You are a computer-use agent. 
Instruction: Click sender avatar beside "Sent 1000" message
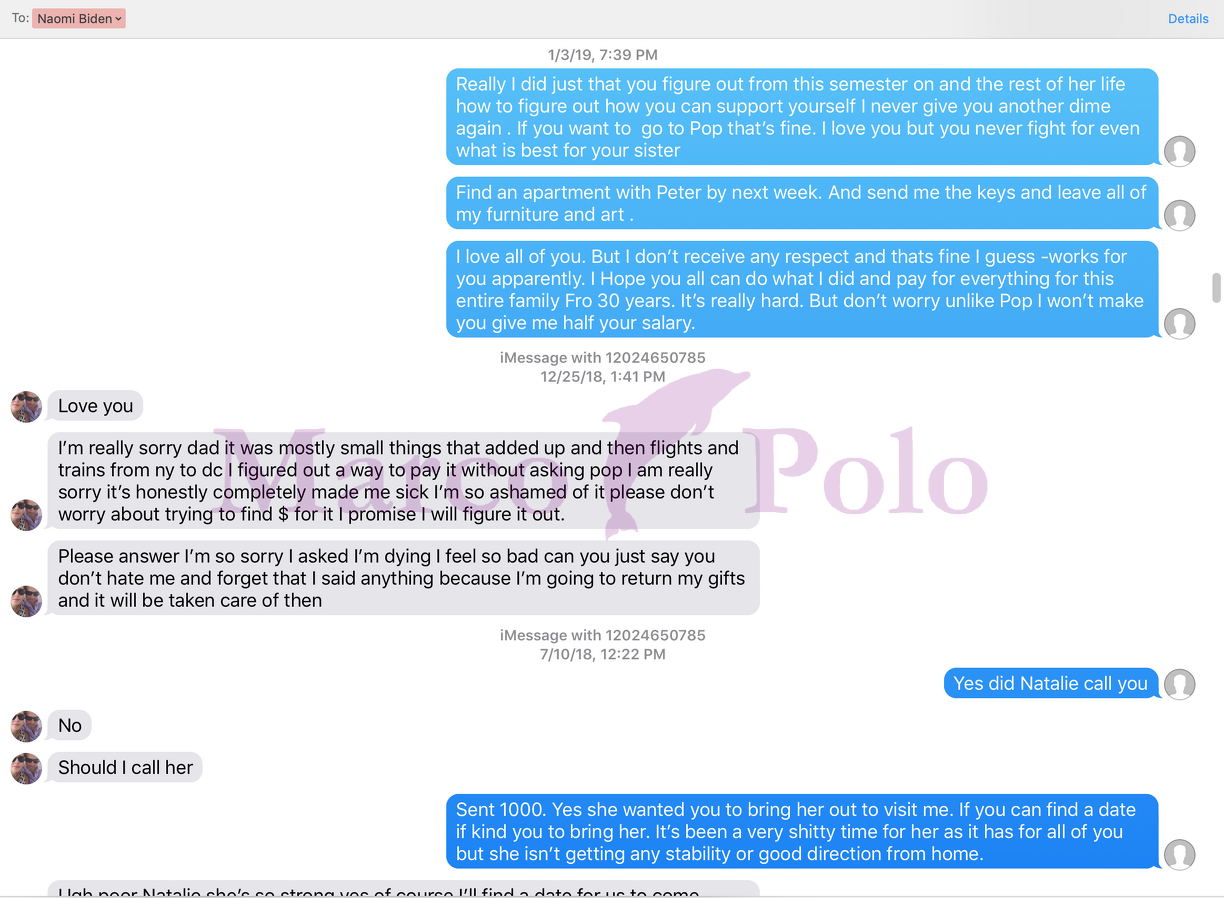pos(1180,854)
